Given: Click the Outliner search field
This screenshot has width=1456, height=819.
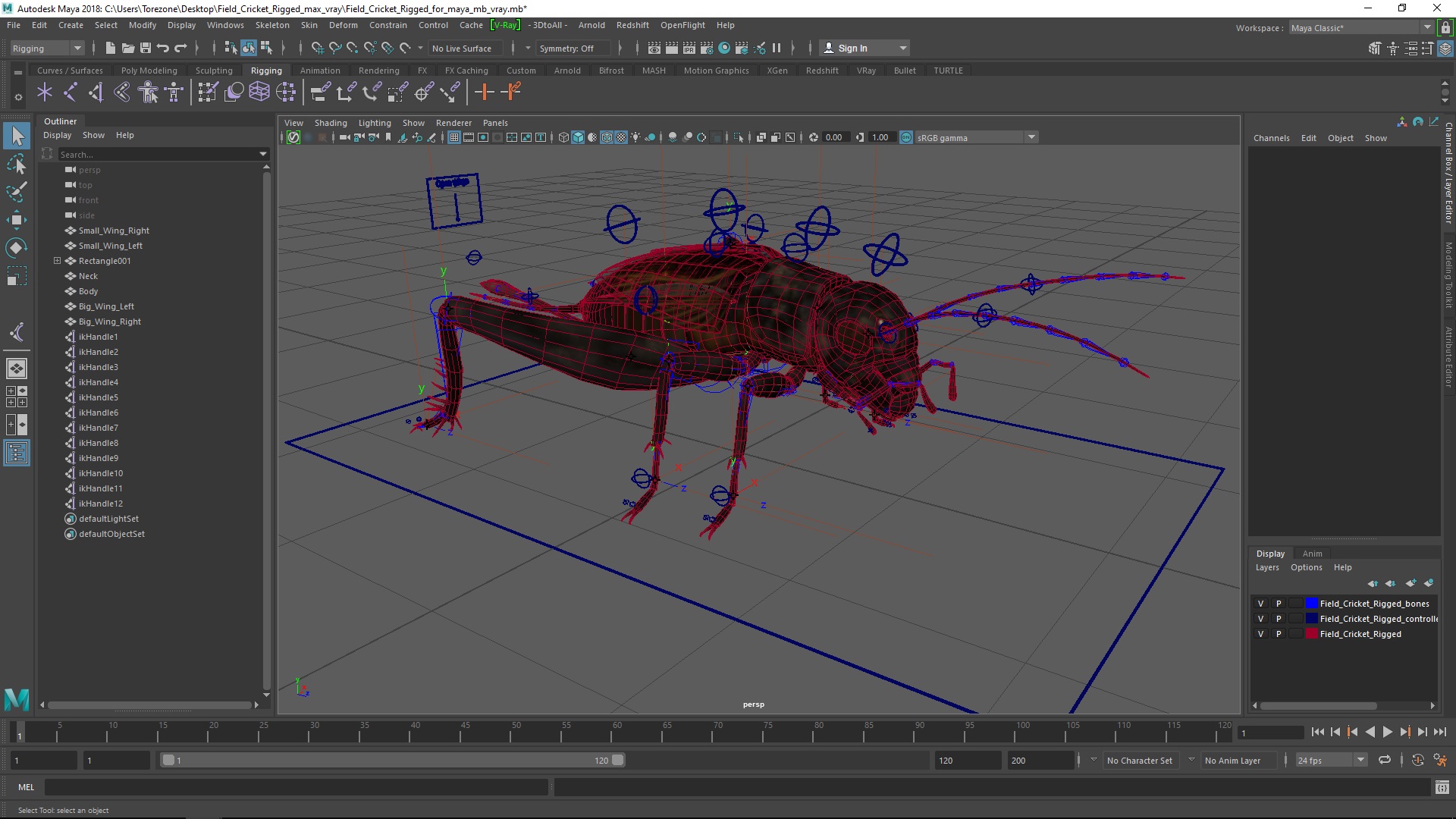Looking at the screenshot, I should 158,154.
